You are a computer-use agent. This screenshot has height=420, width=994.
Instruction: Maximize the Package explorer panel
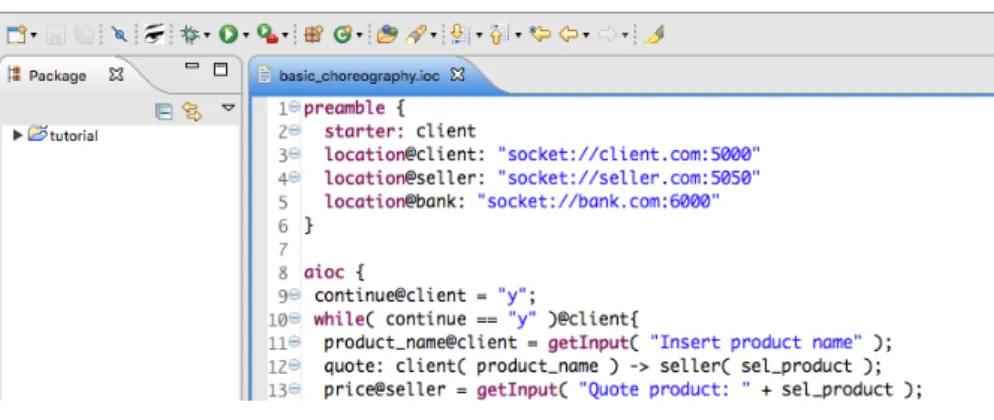coord(220,69)
